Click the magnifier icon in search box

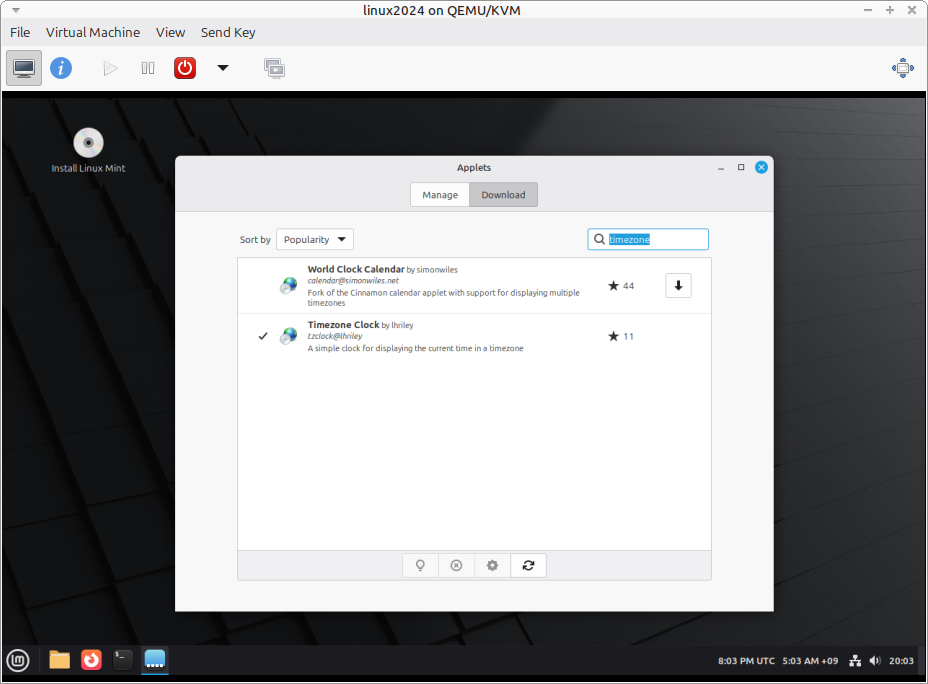599,239
